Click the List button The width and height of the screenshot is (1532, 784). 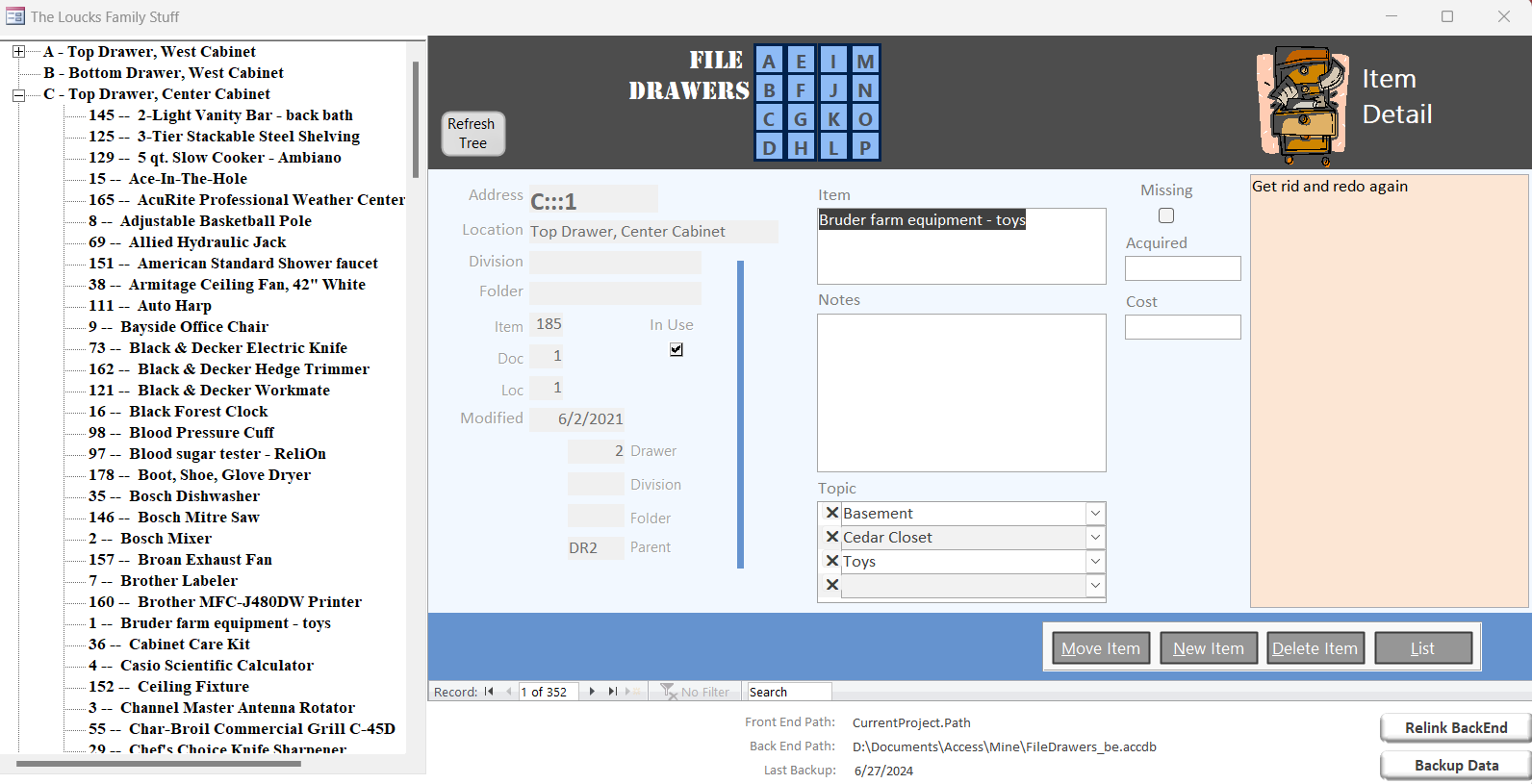click(x=1423, y=648)
